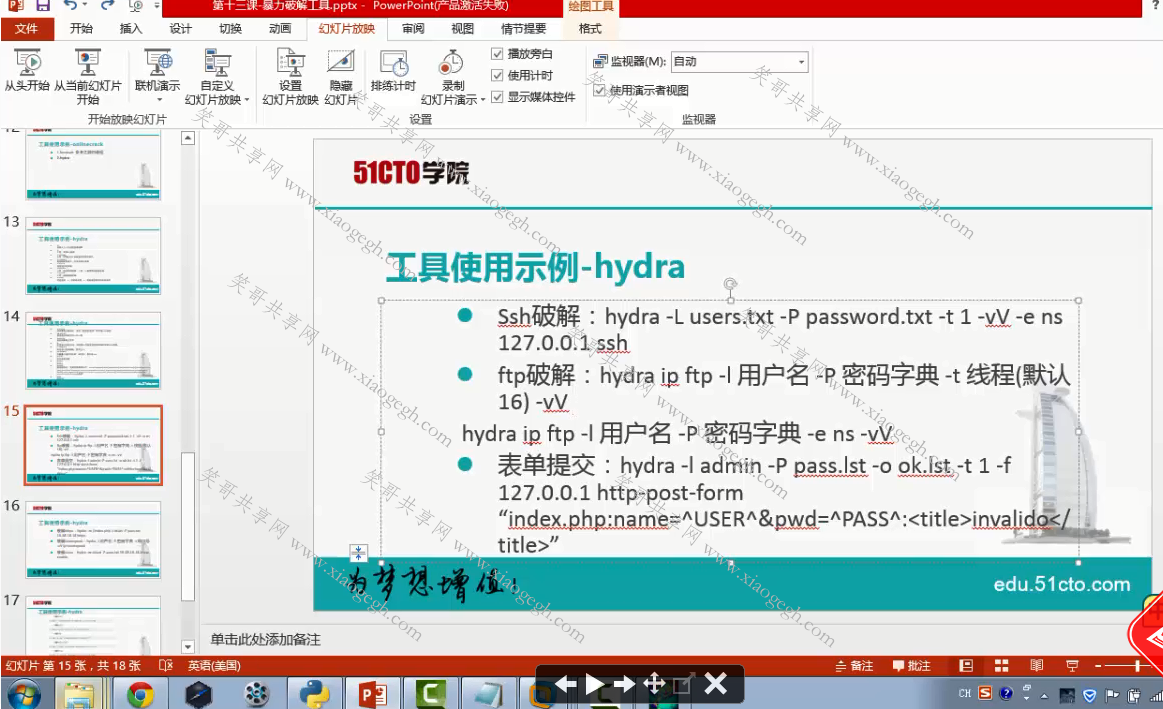Click zoom slider handle in status bar
1163x709 pixels.
pyautogui.click(x=1137, y=665)
